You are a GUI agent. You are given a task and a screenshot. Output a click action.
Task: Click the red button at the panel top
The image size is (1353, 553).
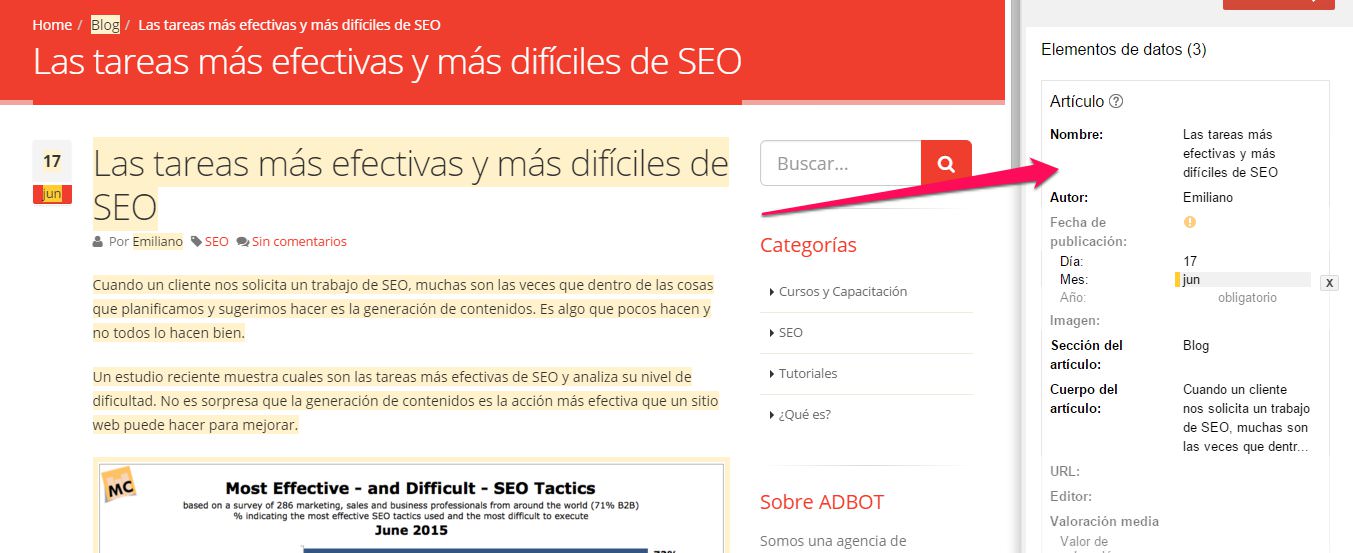click(1279, 4)
